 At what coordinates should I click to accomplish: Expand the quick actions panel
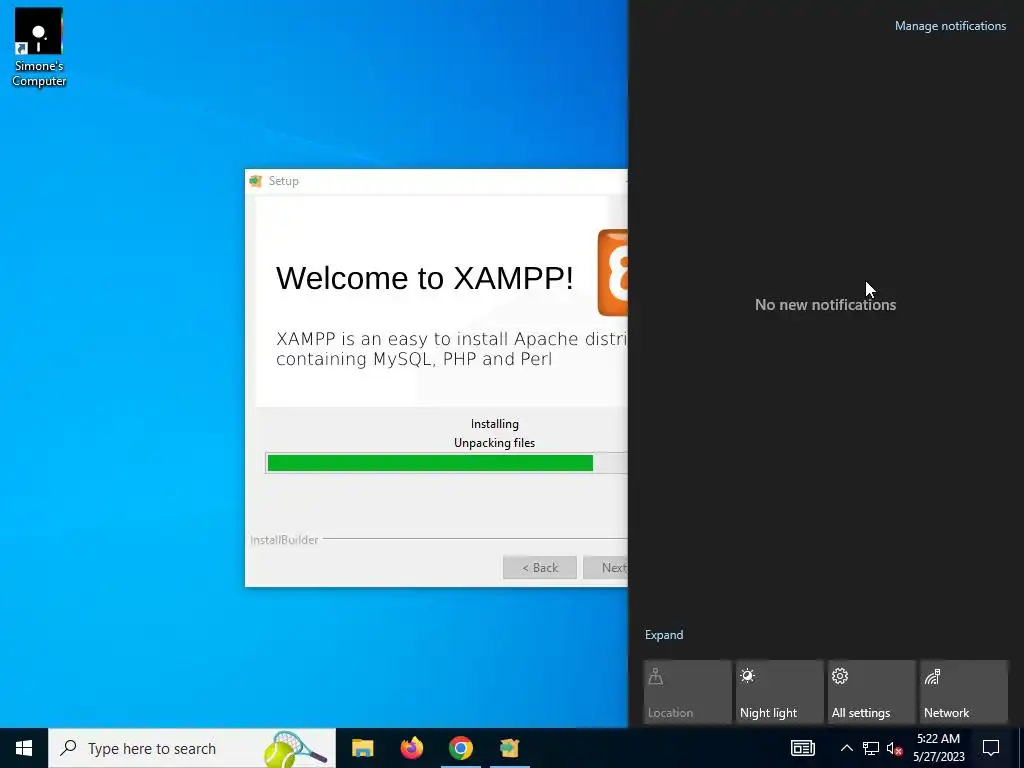[x=664, y=635]
